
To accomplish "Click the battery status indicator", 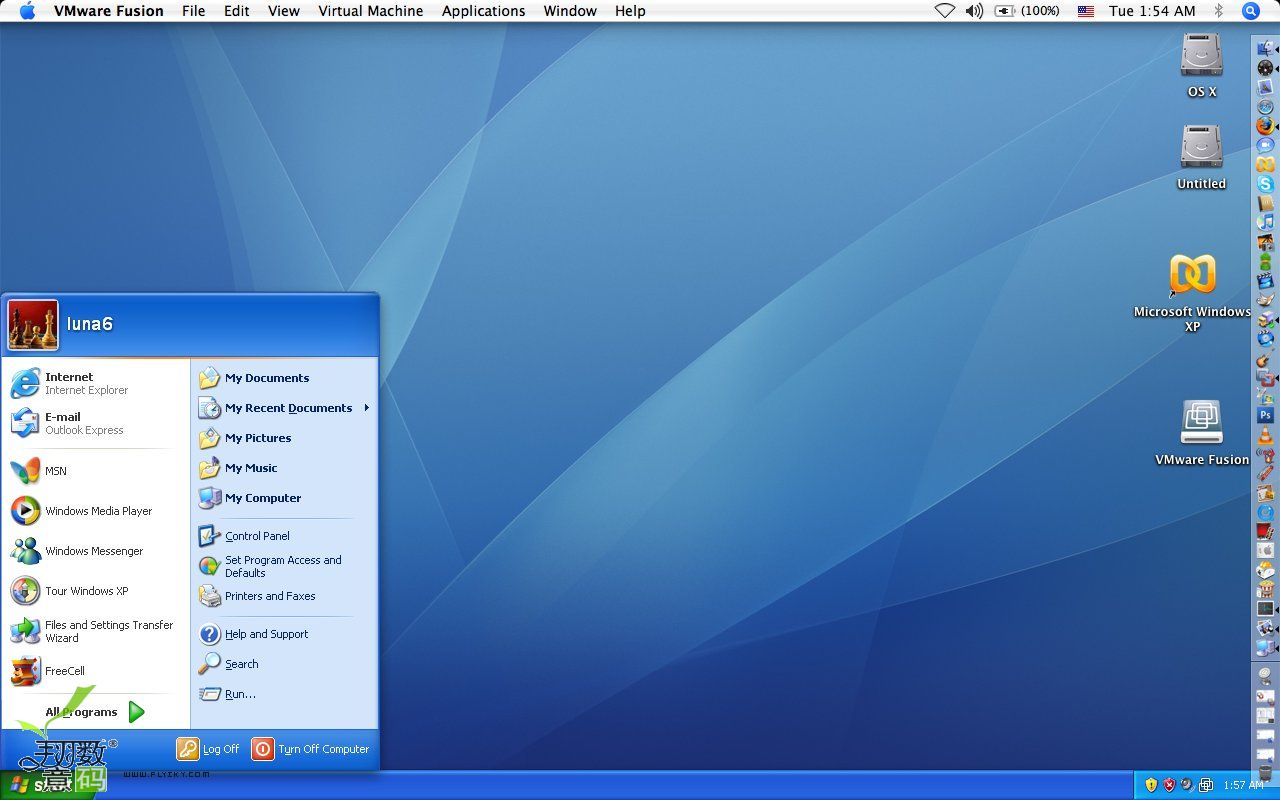I will click(x=1027, y=11).
